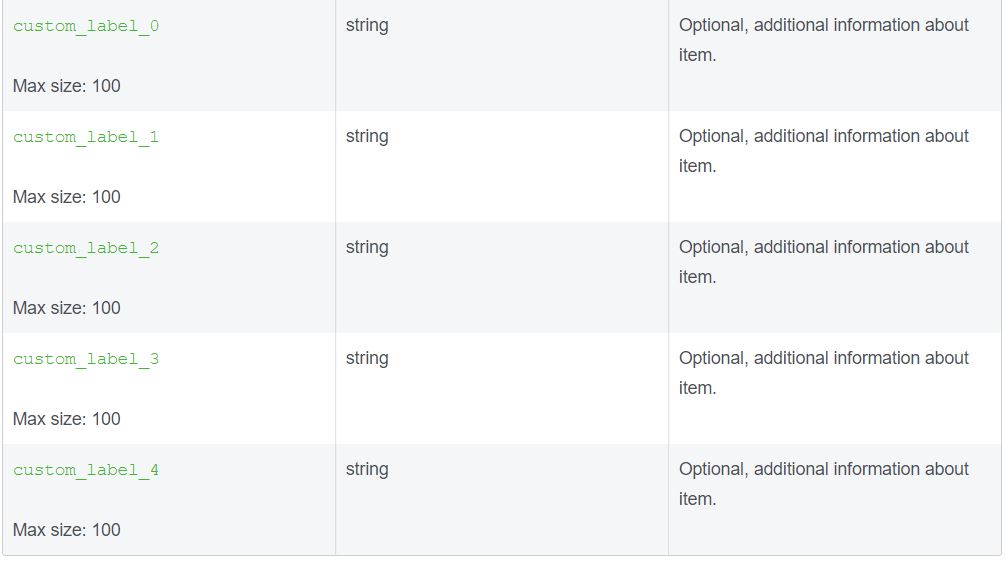The width and height of the screenshot is (1005, 561).
Task: Click the custom_label_1 field name
Action: pos(86,138)
